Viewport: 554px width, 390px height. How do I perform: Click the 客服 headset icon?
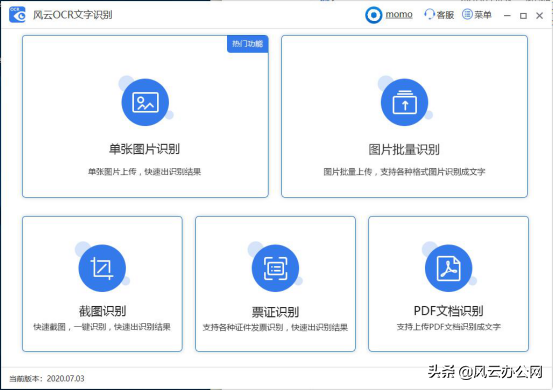point(429,14)
